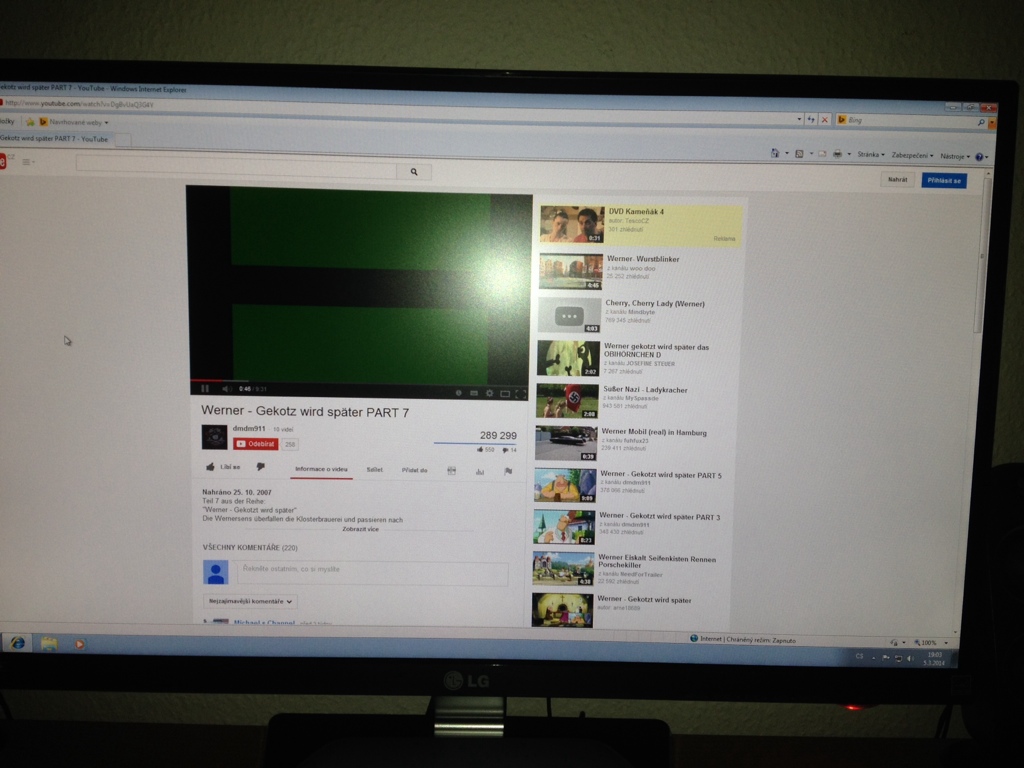Subscribe with the red Odebírat button

[256, 444]
